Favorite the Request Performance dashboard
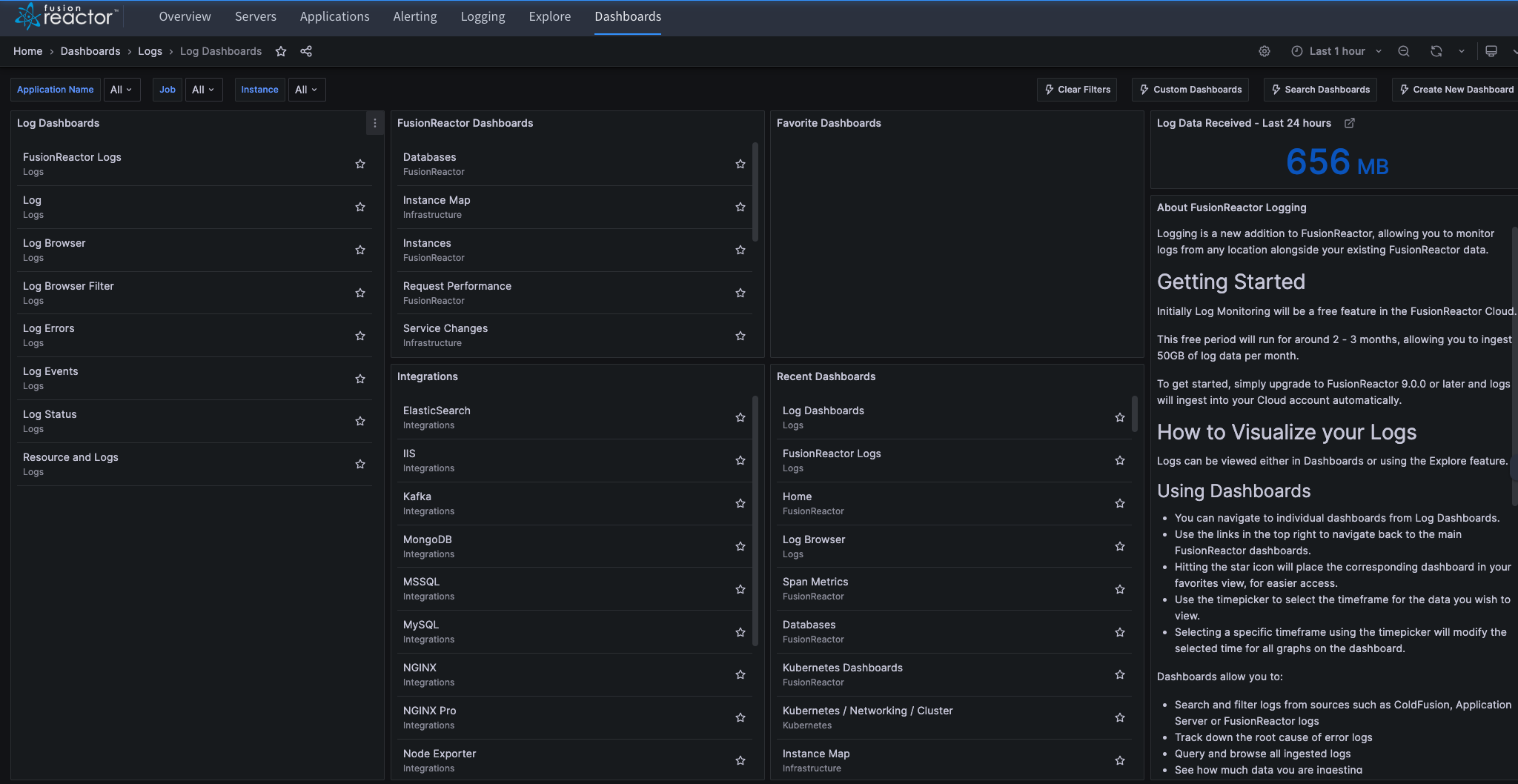Image resolution: width=1518 pixels, height=784 pixels. (740, 293)
